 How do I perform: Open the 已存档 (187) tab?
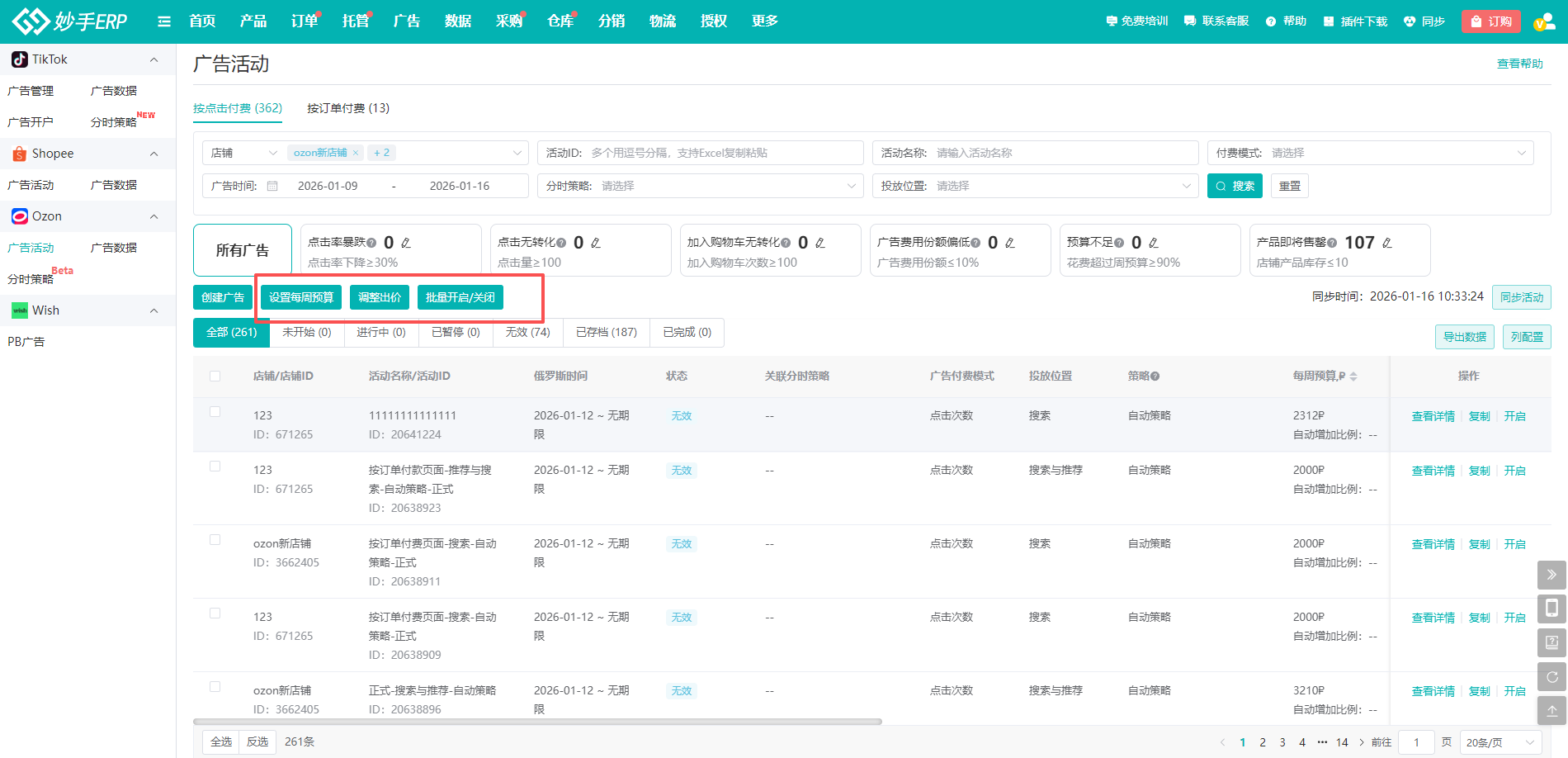606,332
